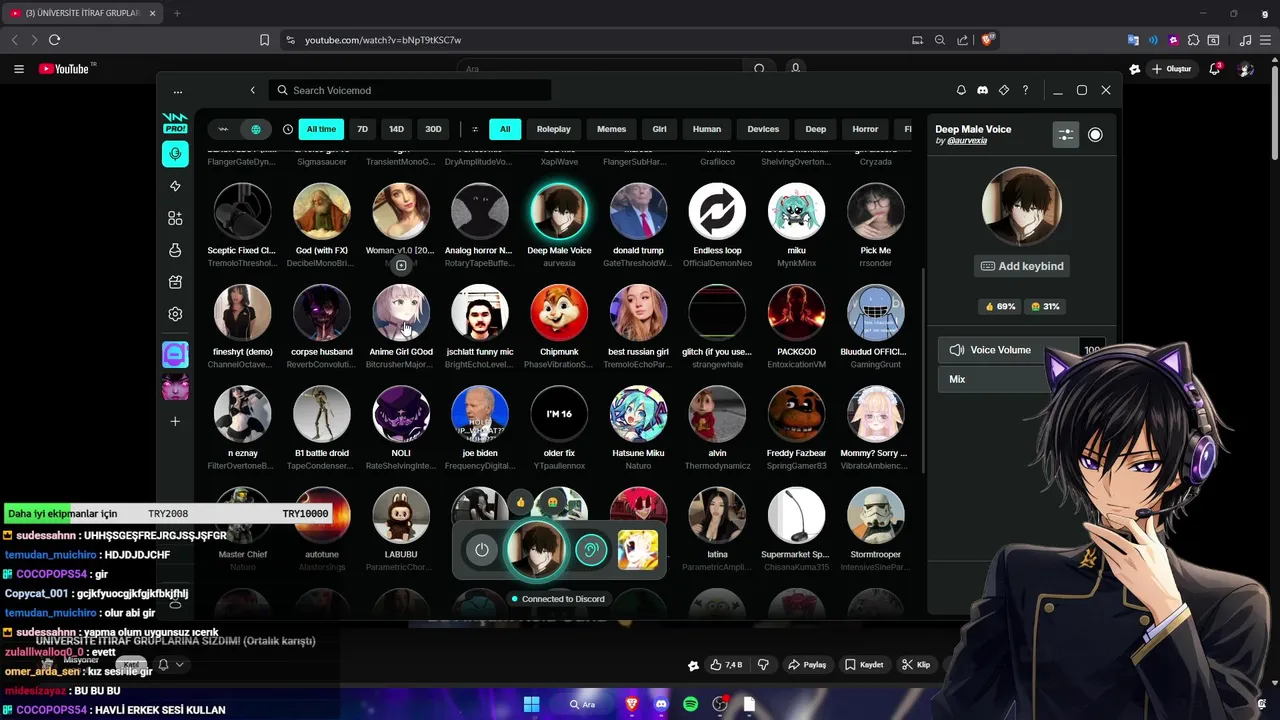
Task: Open Voicemod help question mark
Action: tap(1025, 90)
